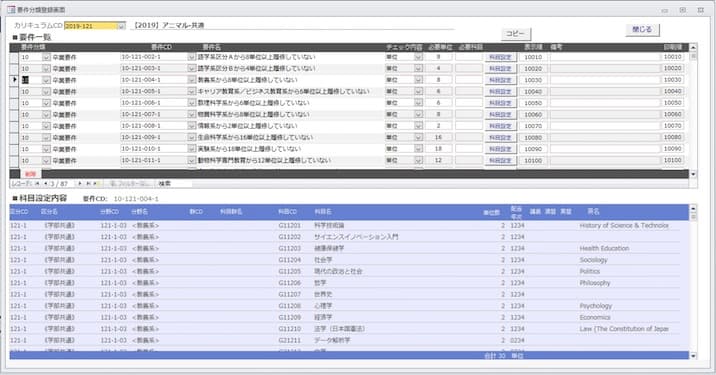The image size is (716, 375).
Task: Go to next record in navigation bar
Action: 80,184
